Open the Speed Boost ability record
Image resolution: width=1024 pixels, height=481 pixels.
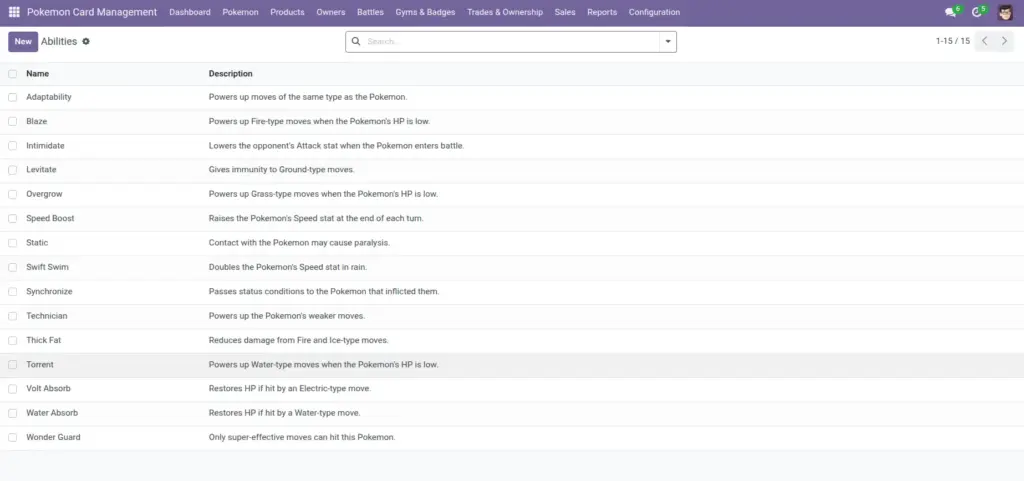click(x=50, y=219)
